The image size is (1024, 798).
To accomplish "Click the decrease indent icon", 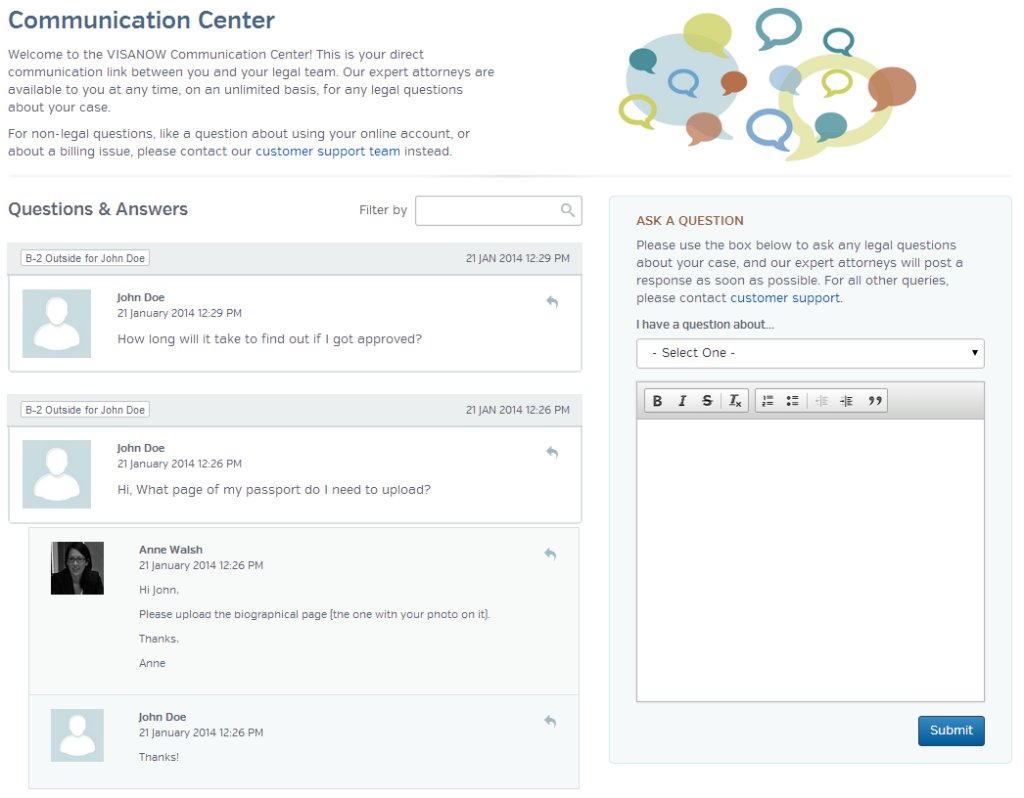I will point(822,401).
